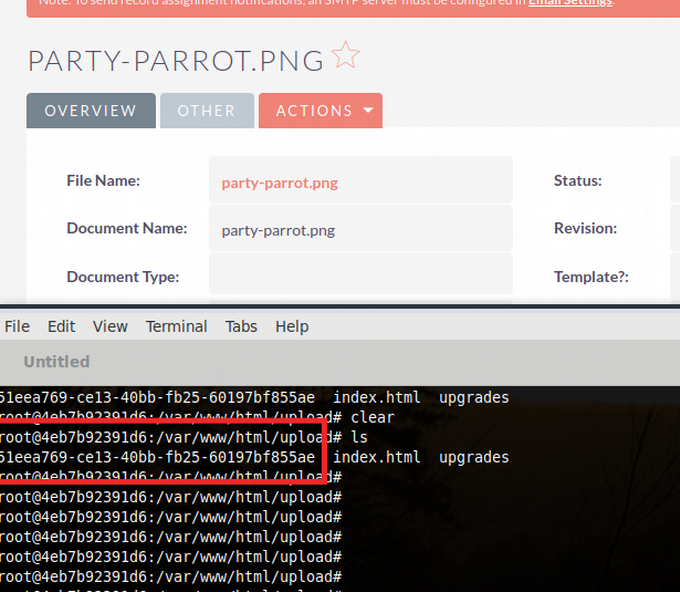This screenshot has width=680, height=592.
Task: Open the terminal File menu
Action: click(x=17, y=326)
